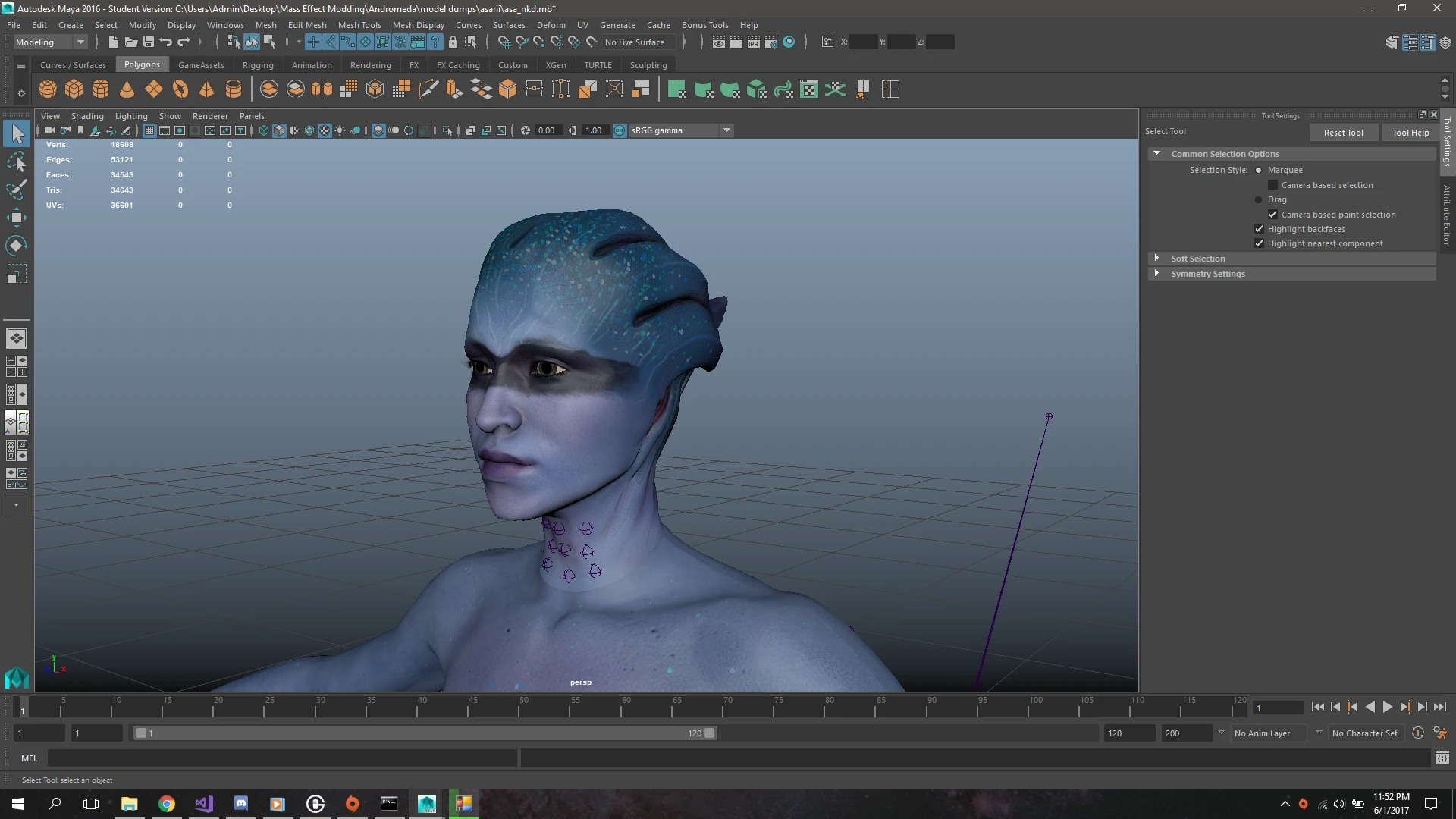Click the Open Scene folder icon

pyautogui.click(x=130, y=42)
